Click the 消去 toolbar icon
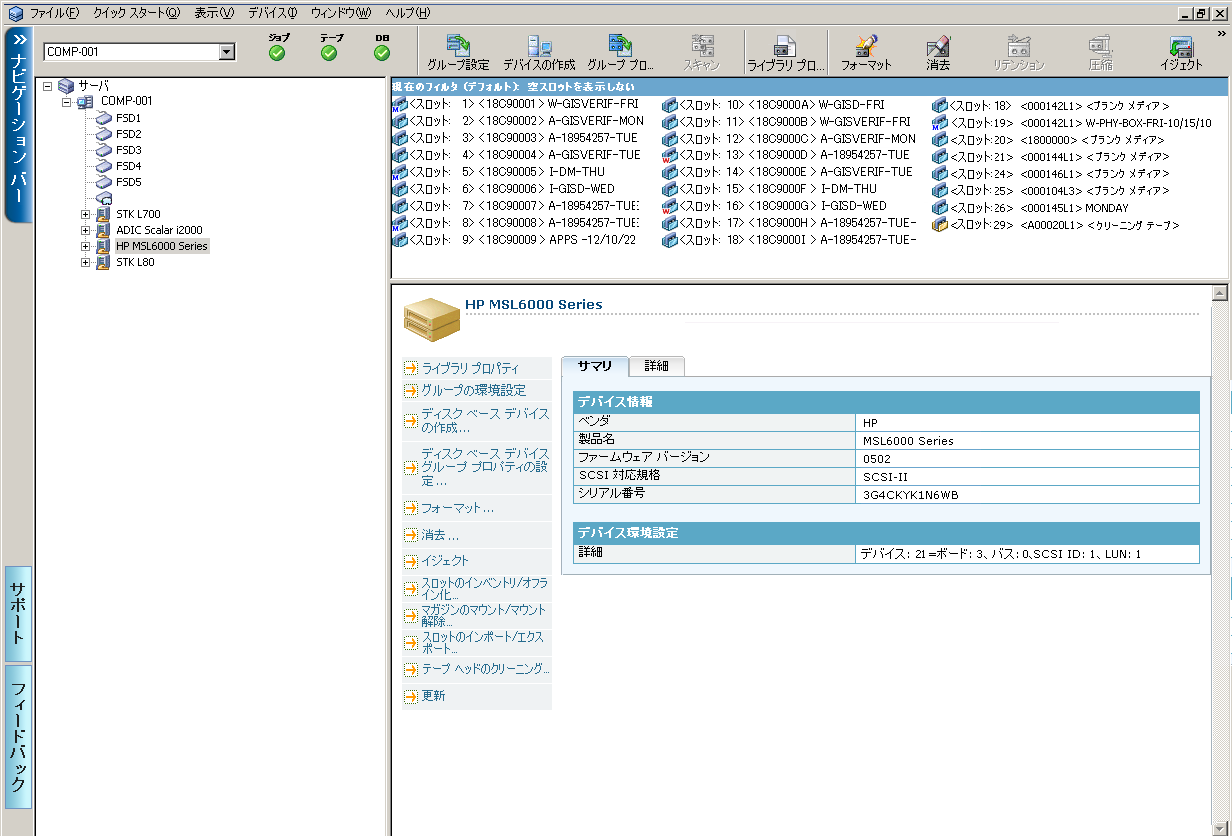The image size is (1232, 836). coord(938,51)
